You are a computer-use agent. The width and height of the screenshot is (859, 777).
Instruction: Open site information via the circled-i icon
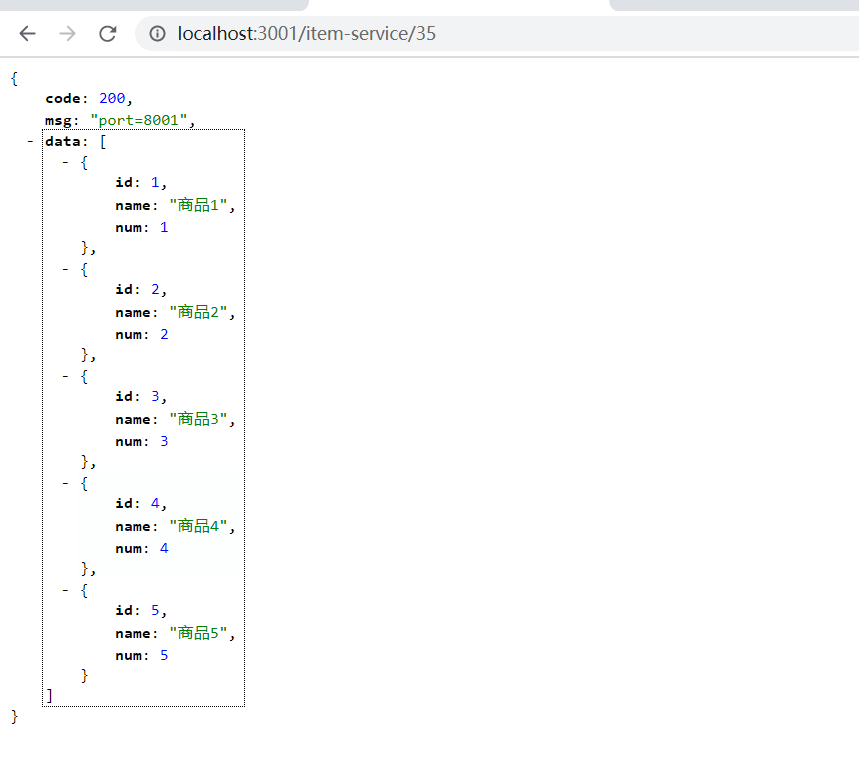pyautogui.click(x=156, y=33)
